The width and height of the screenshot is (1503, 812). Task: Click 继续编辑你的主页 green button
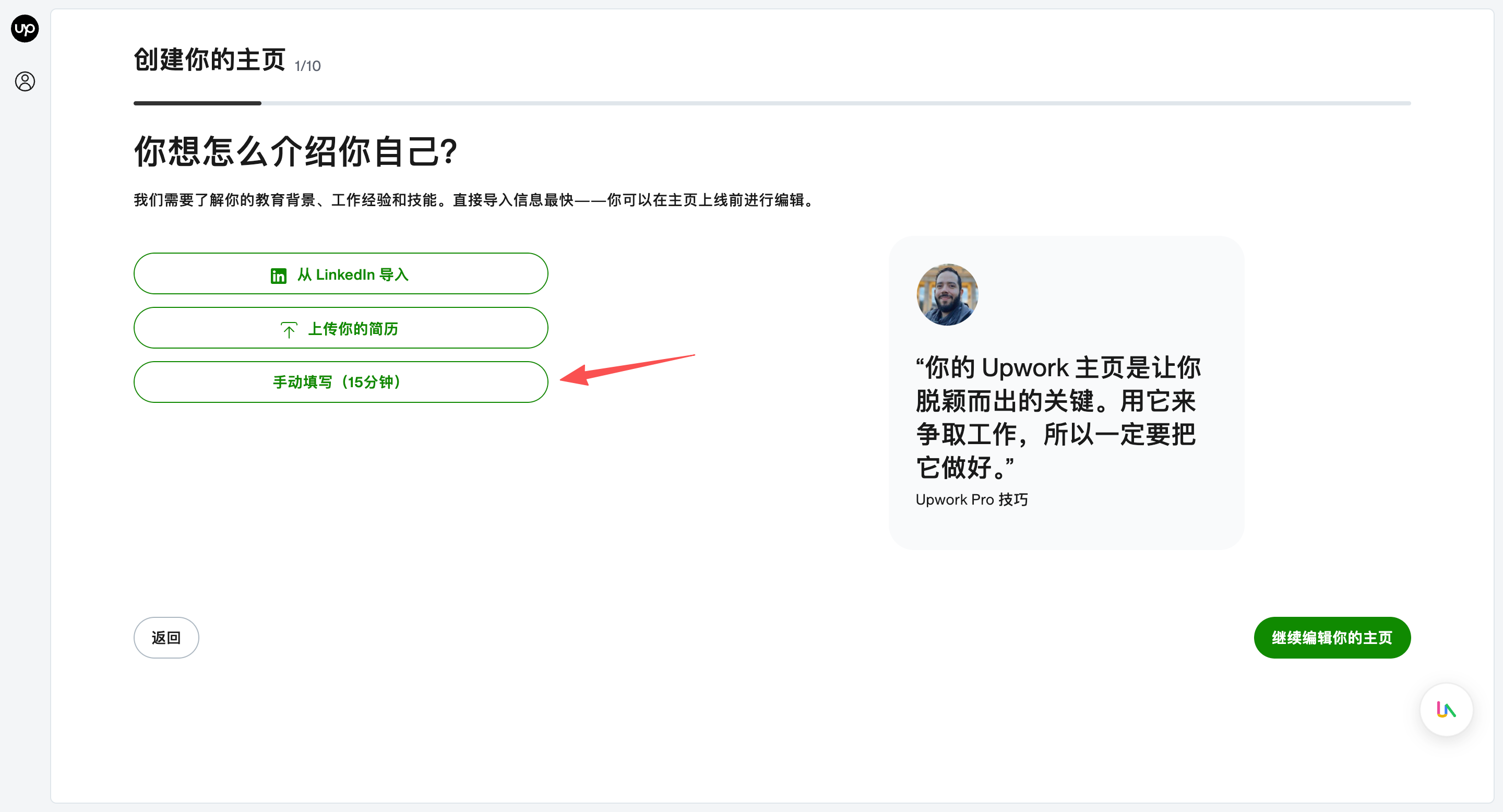tap(1332, 638)
